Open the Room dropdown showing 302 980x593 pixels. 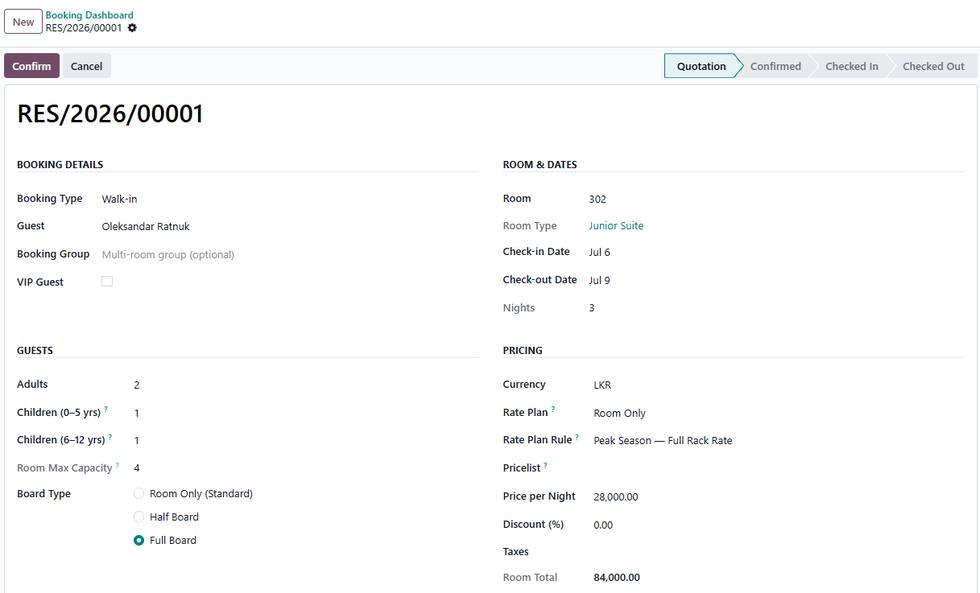(x=776, y=199)
